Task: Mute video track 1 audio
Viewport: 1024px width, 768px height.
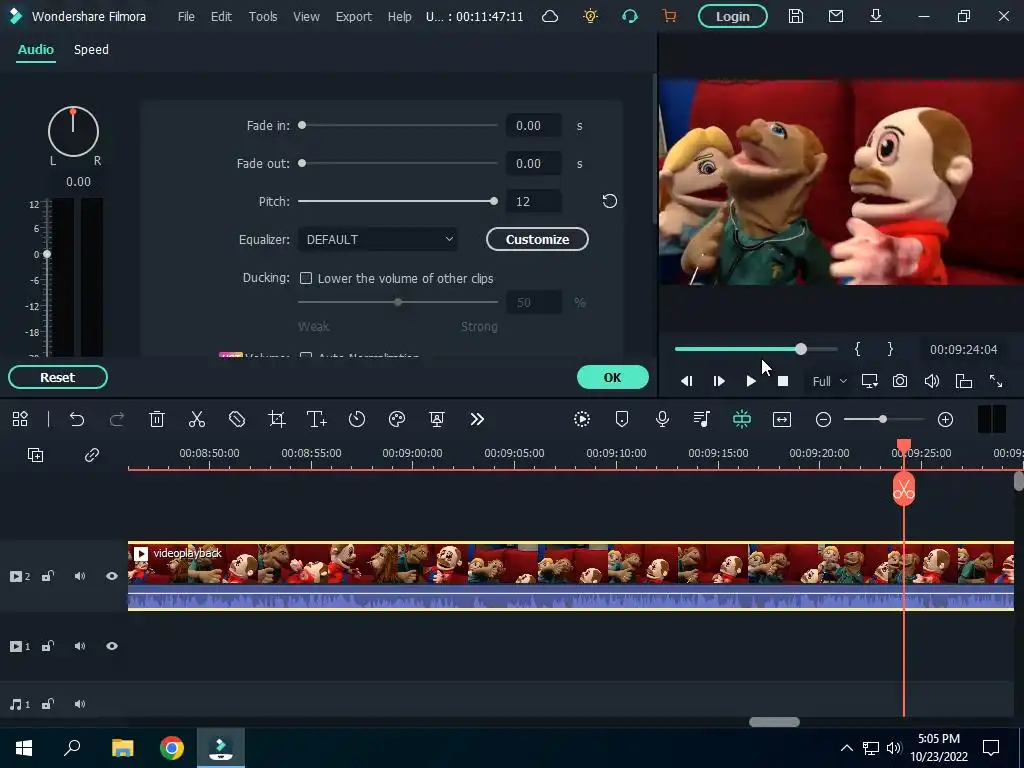Action: coord(80,647)
